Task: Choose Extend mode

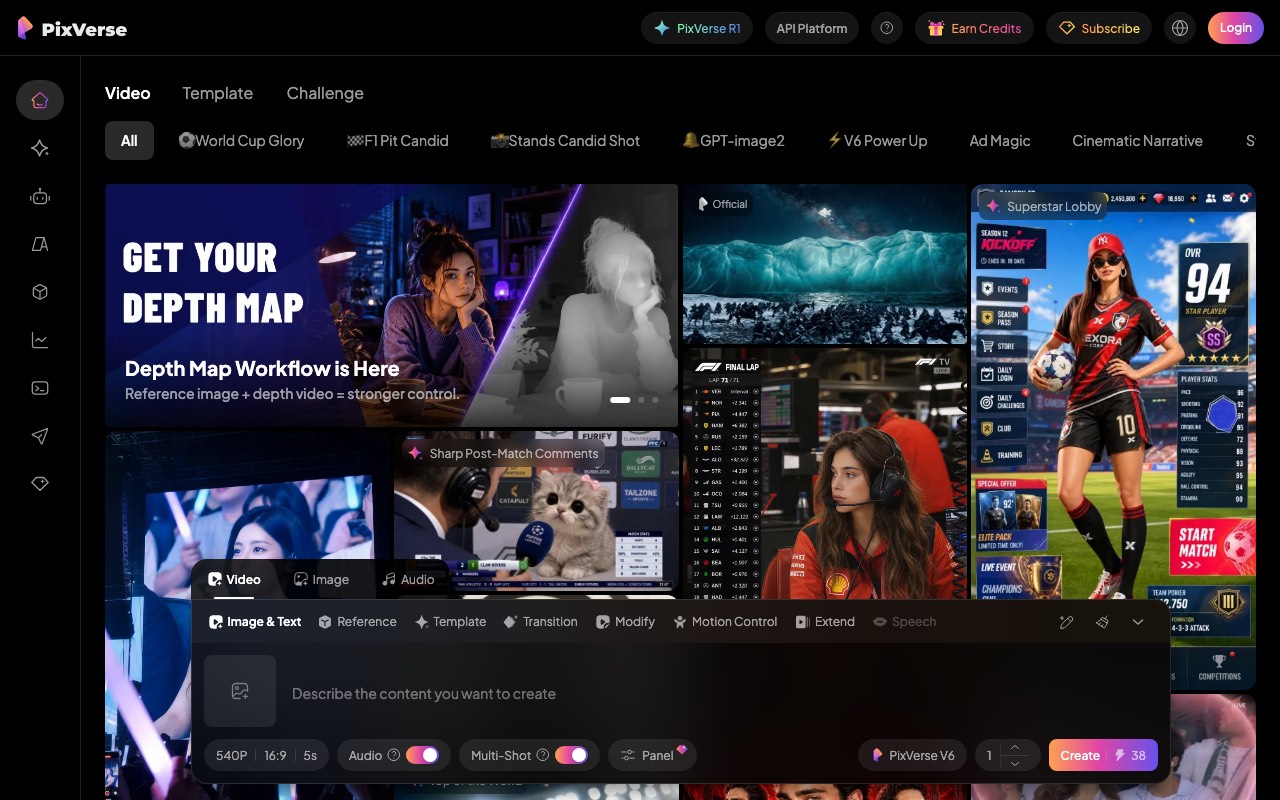Action: [825, 621]
